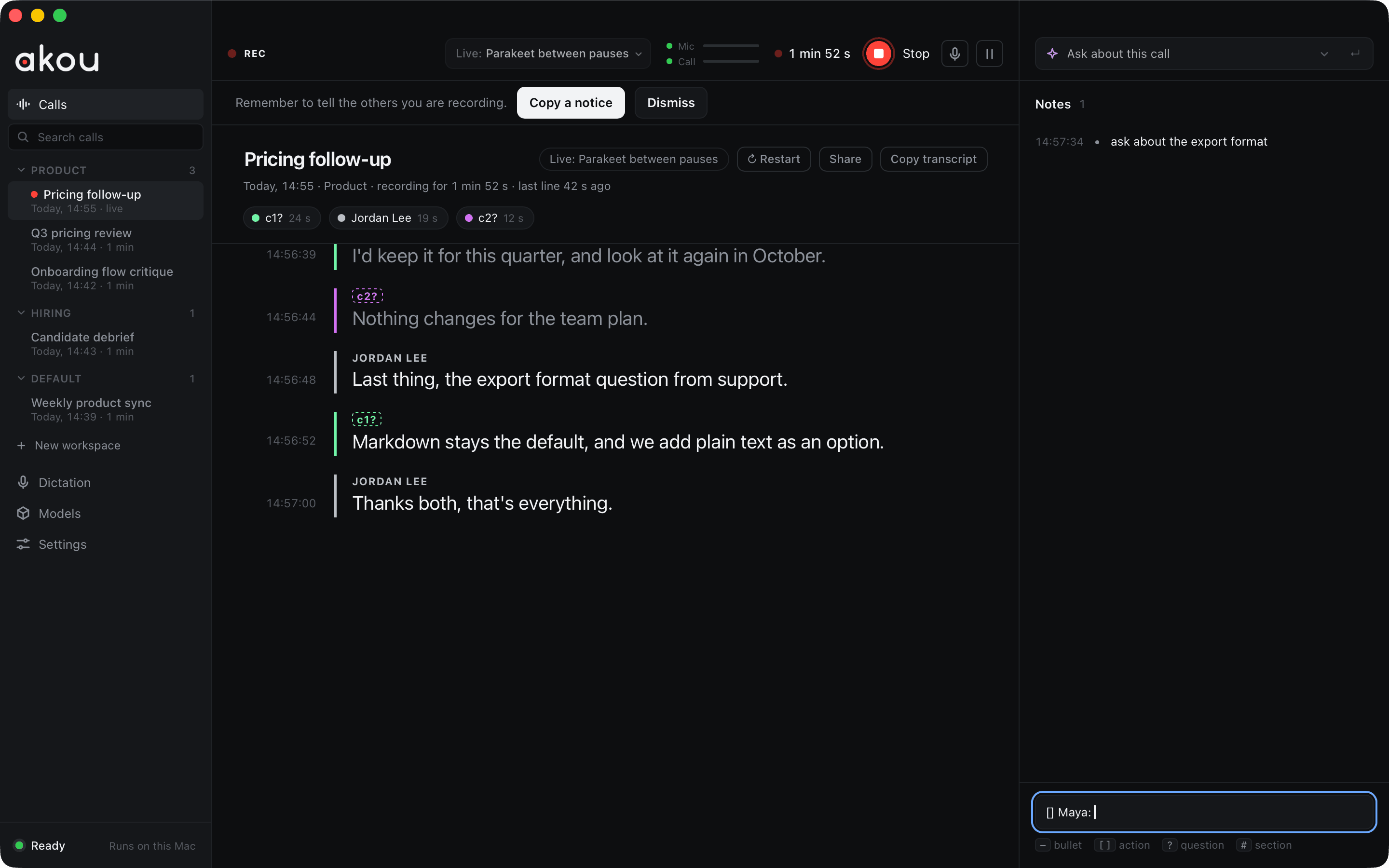Click the Mic input level meter
Screen dimensions: 1389x868
[731, 46]
